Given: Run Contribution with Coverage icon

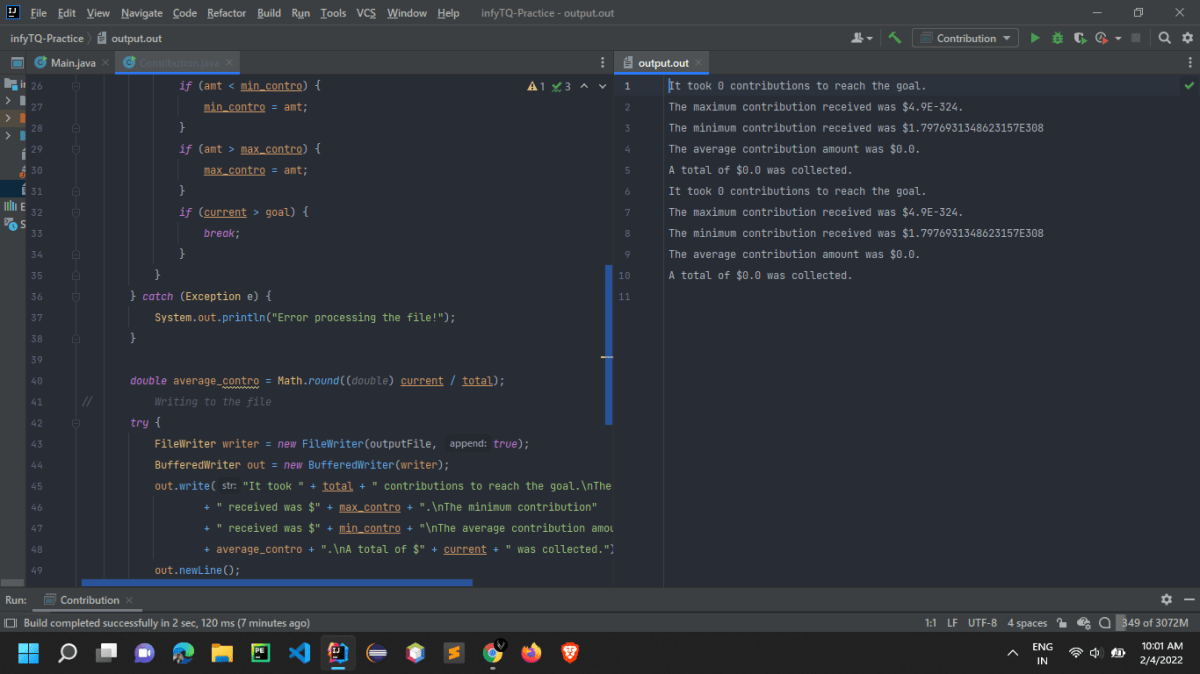Looking at the screenshot, I should point(1080,37).
